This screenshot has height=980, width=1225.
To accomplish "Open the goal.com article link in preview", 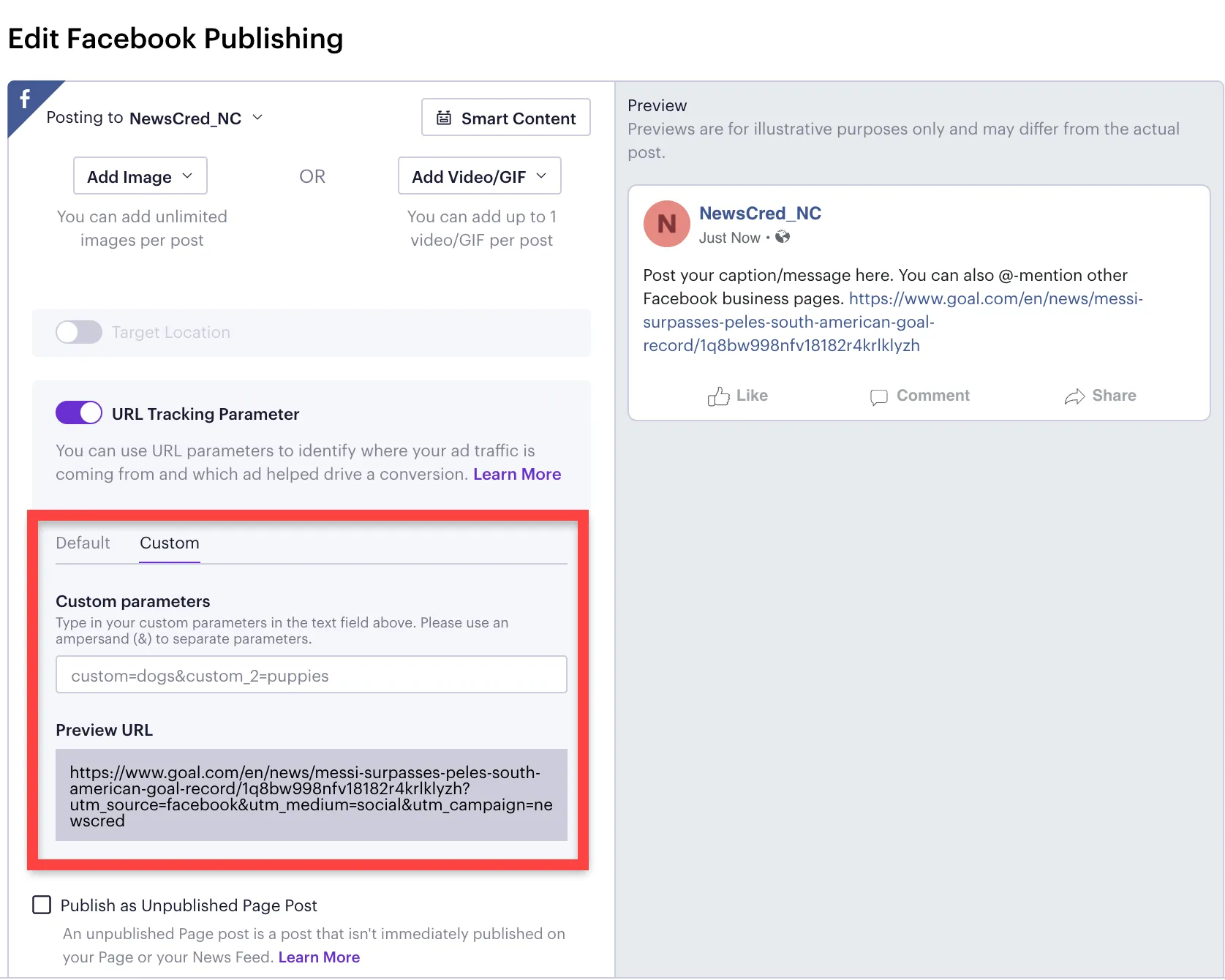I will point(893,322).
